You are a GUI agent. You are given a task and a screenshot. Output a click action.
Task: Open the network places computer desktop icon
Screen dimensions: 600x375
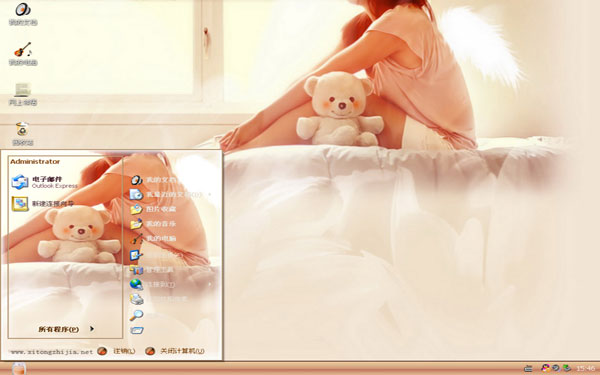[23, 94]
